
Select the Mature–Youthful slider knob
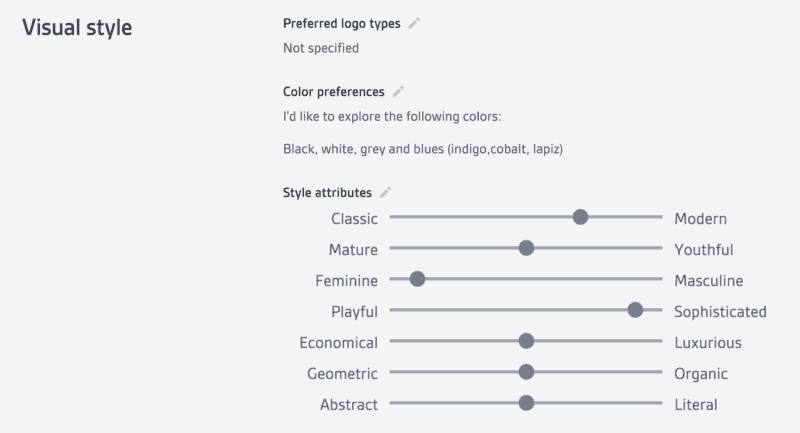pos(526,248)
